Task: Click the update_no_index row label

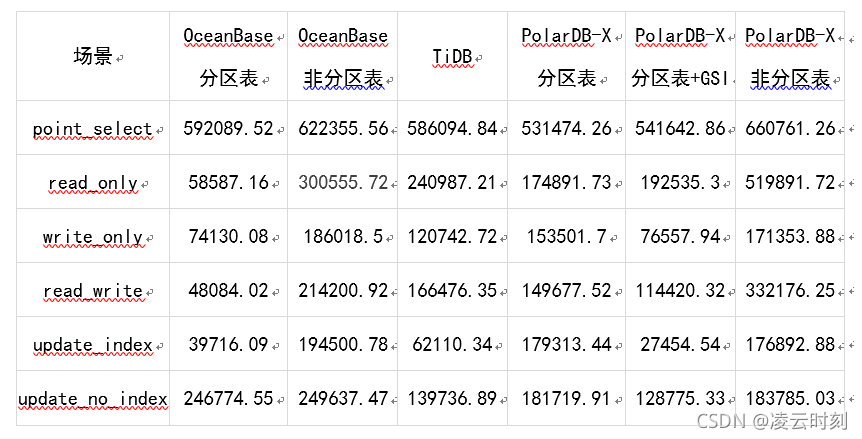Action: [x=93, y=399]
